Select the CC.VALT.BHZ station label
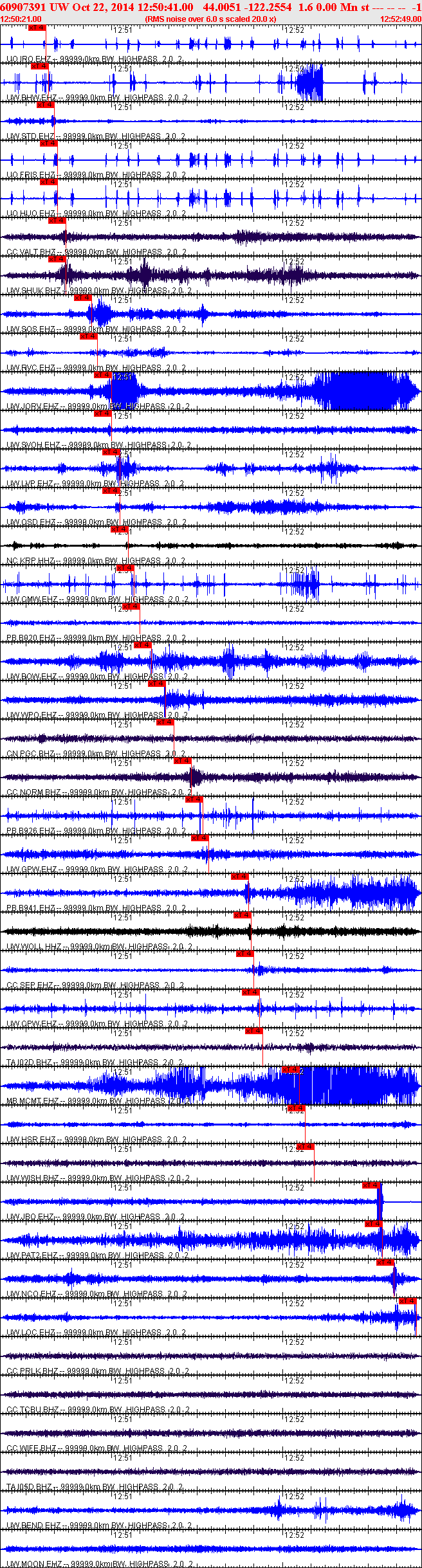The width and height of the screenshot is (422, 1568). (32, 252)
